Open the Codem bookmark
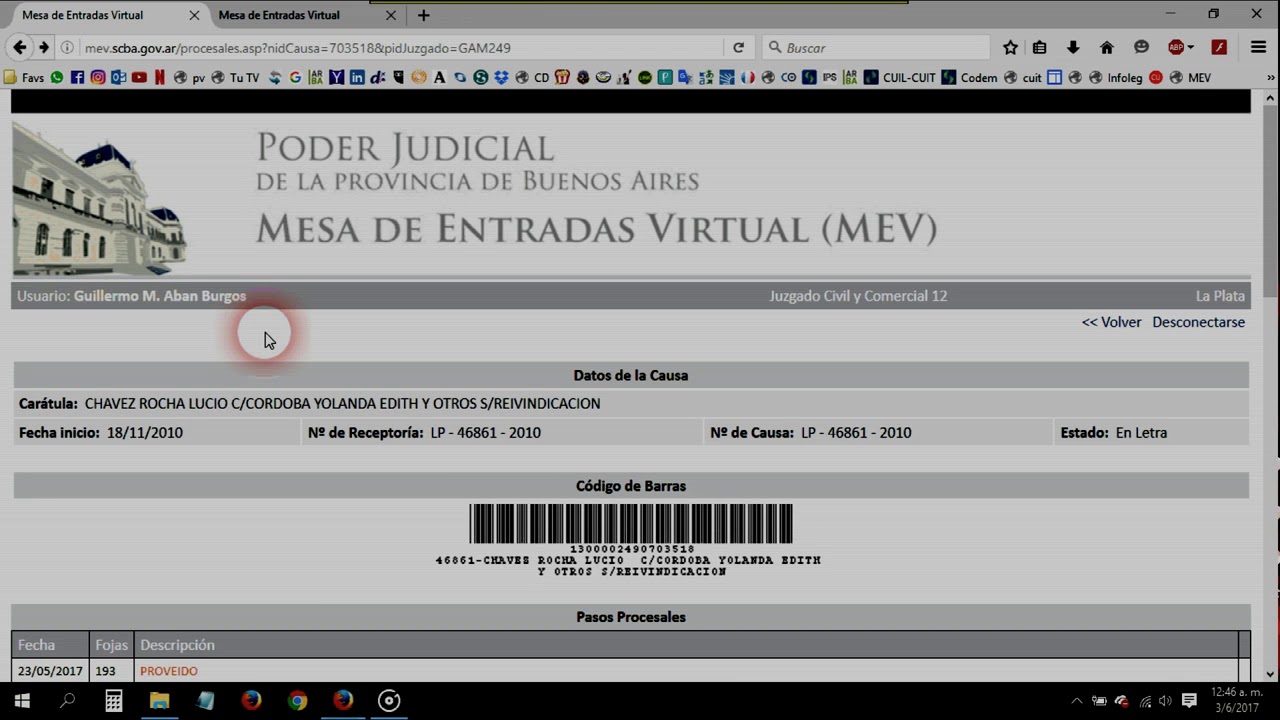Image resolution: width=1280 pixels, height=720 pixels. (971, 77)
